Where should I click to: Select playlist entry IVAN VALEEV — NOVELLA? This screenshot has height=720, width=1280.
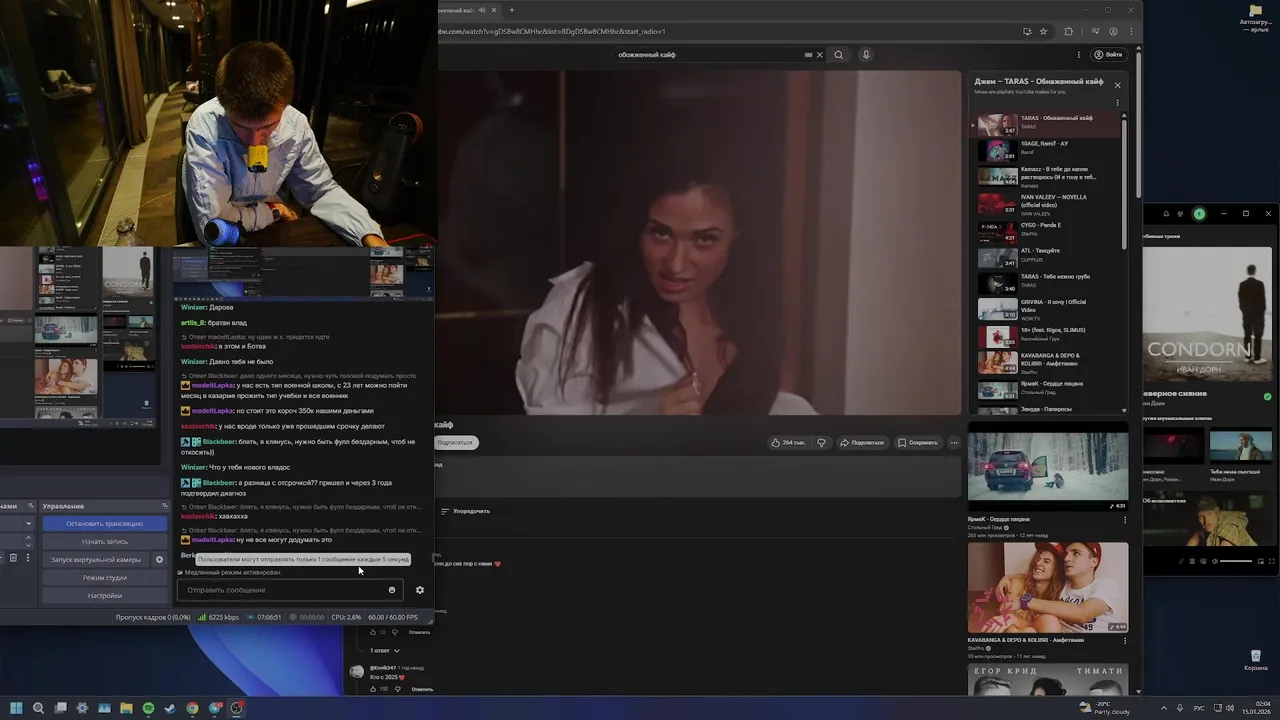pos(1047,205)
